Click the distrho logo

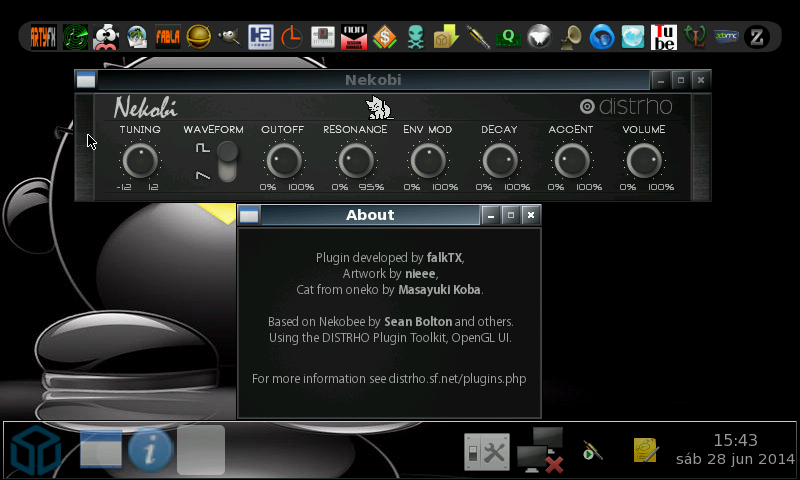[x=627, y=107]
